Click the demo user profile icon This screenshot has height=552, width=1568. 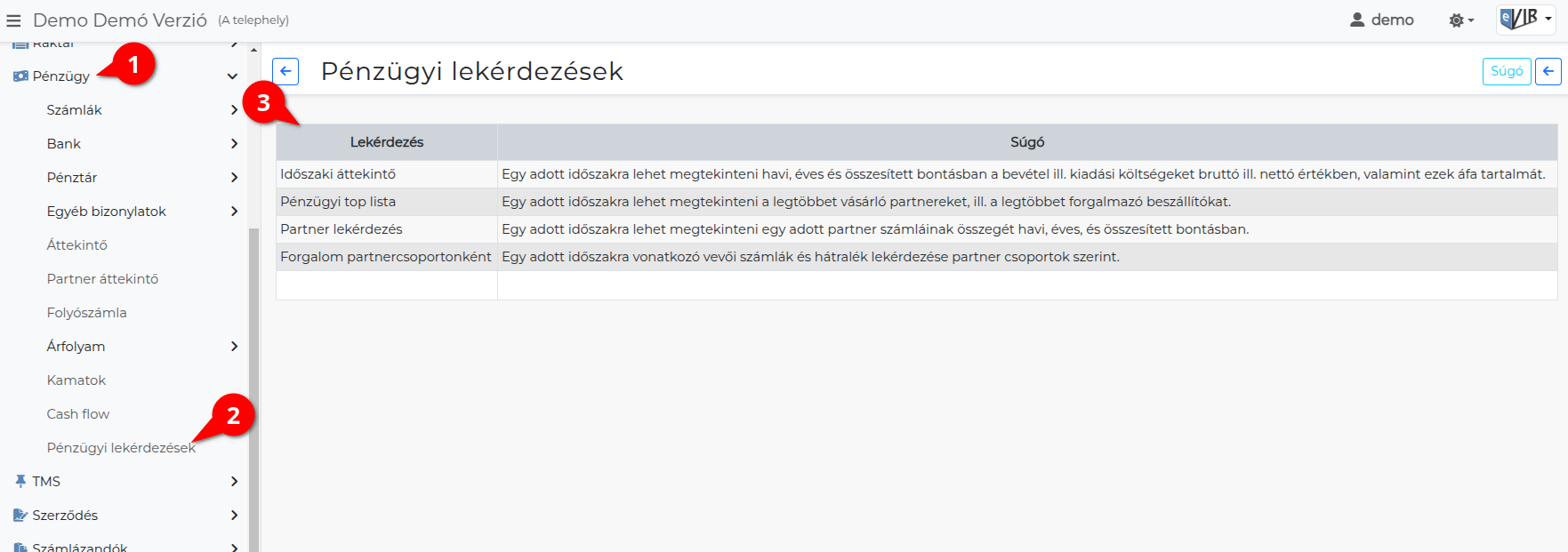tap(1357, 20)
